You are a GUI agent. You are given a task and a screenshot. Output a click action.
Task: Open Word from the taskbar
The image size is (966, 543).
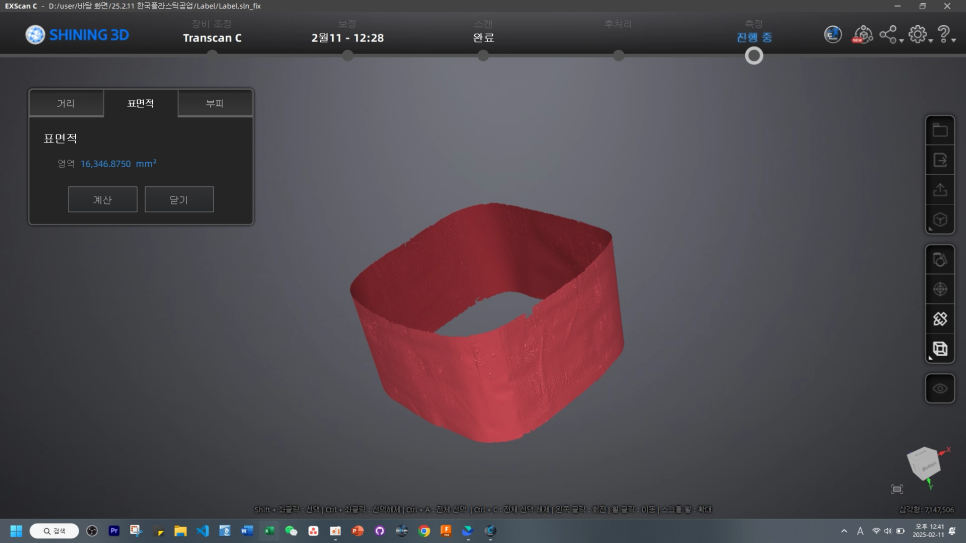tap(247, 531)
